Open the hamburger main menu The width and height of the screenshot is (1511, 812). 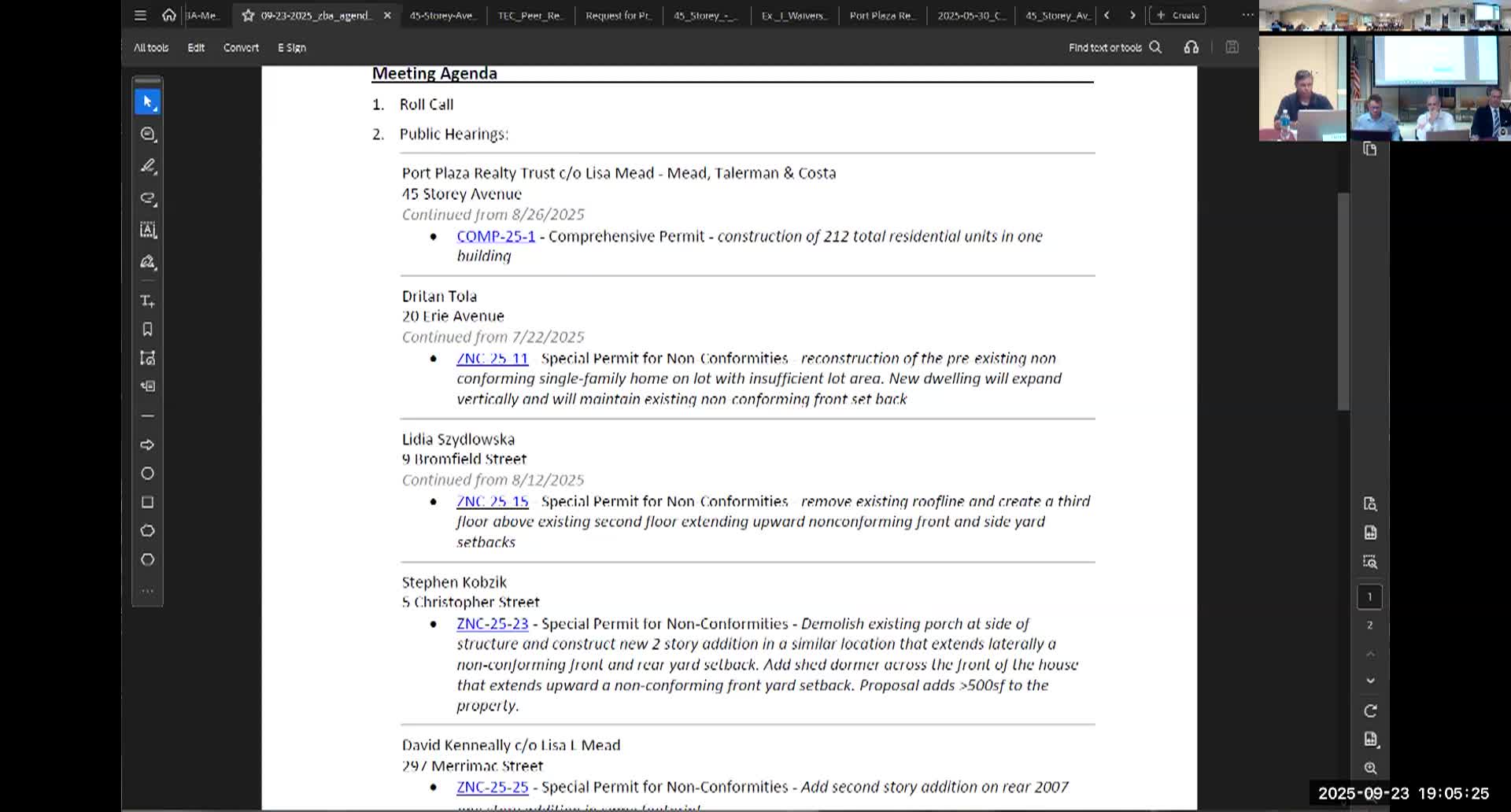pos(140,15)
